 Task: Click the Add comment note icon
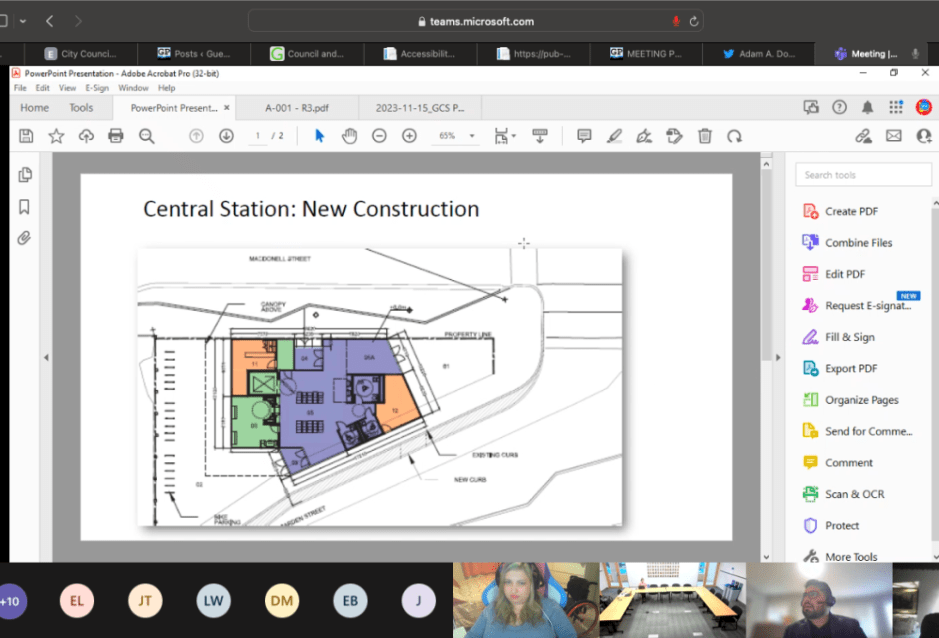[584, 136]
